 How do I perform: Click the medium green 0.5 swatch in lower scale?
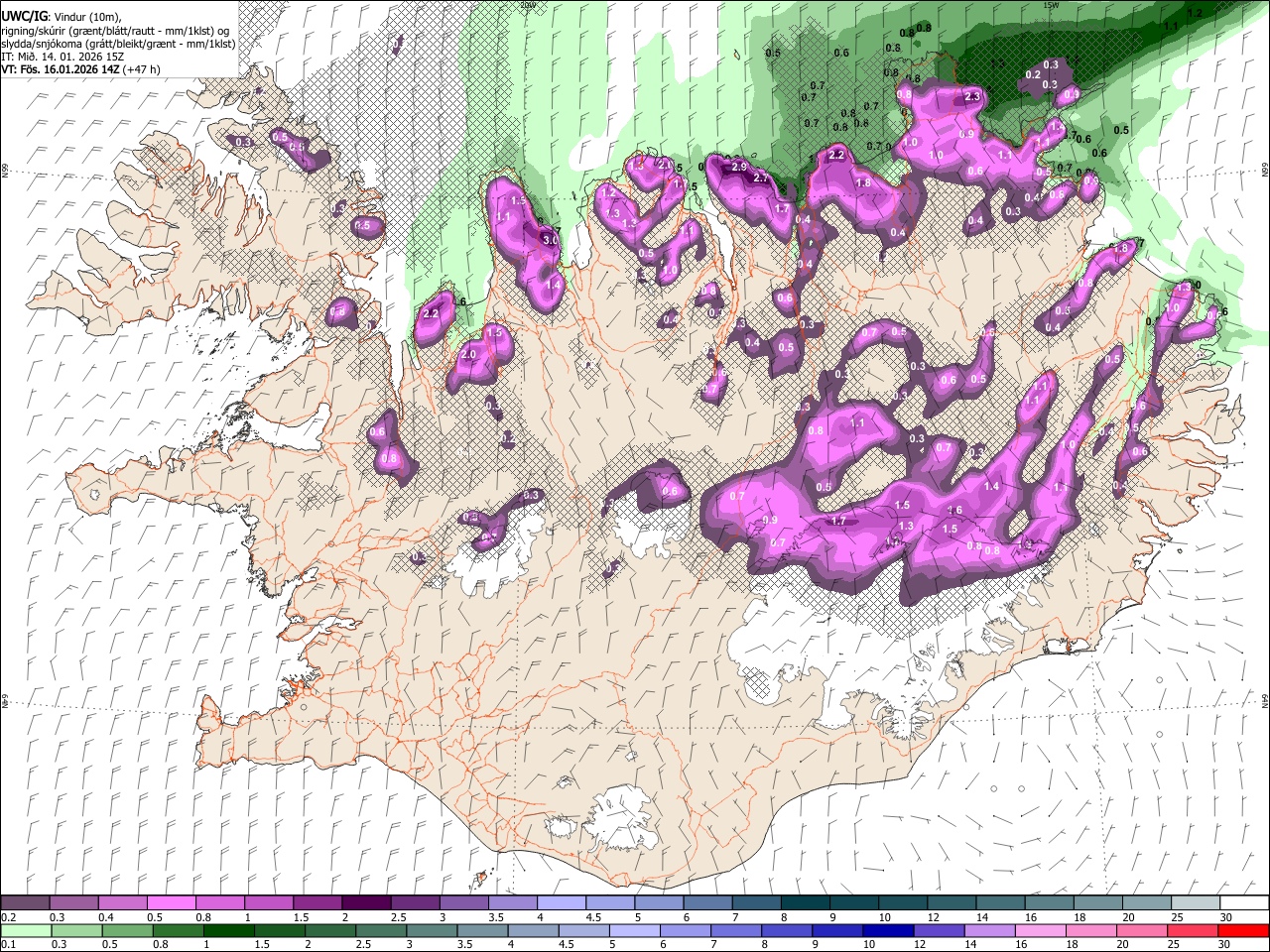[127, 930]
